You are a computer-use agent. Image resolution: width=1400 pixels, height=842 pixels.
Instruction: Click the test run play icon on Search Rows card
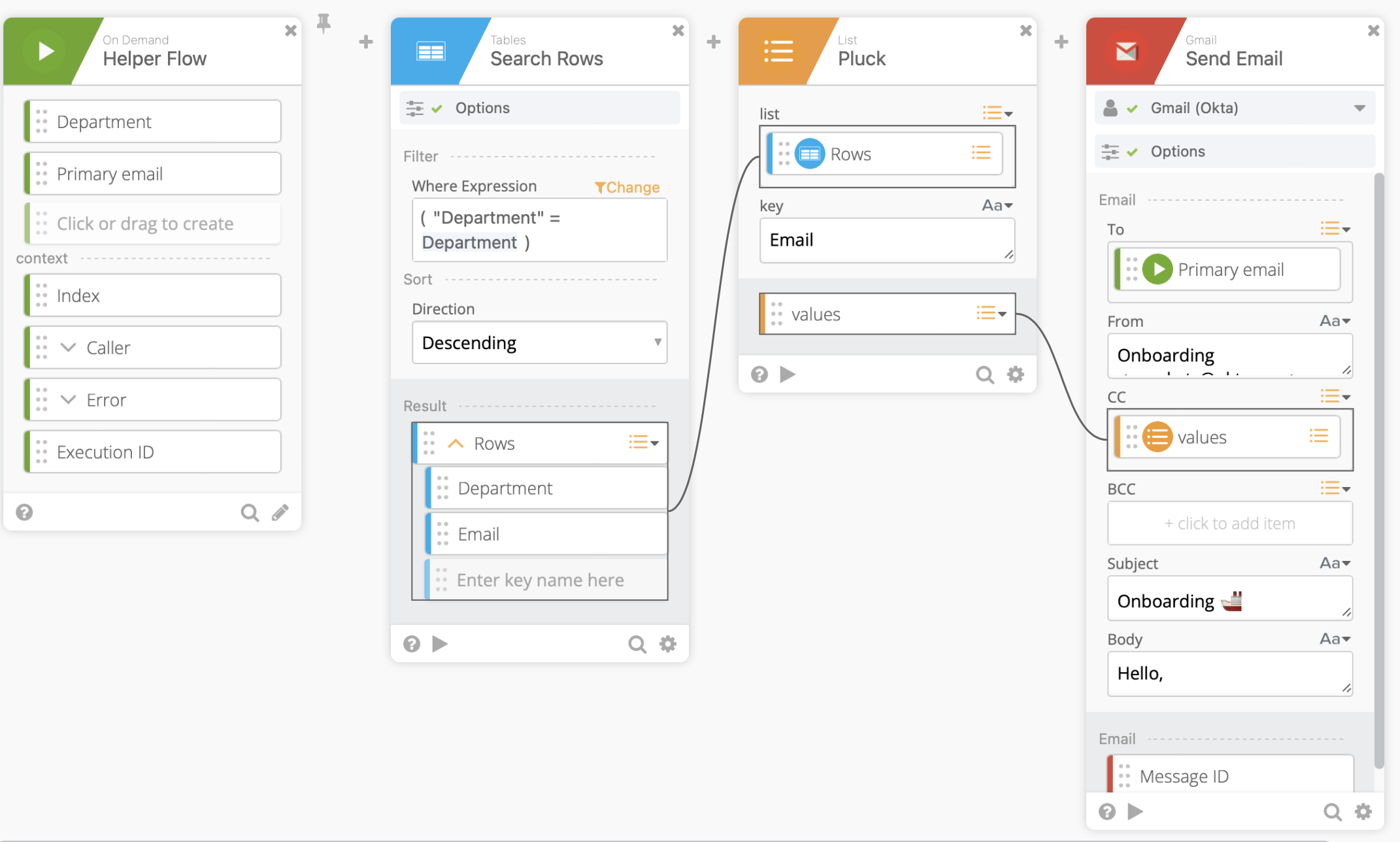(x=440, y=643)
